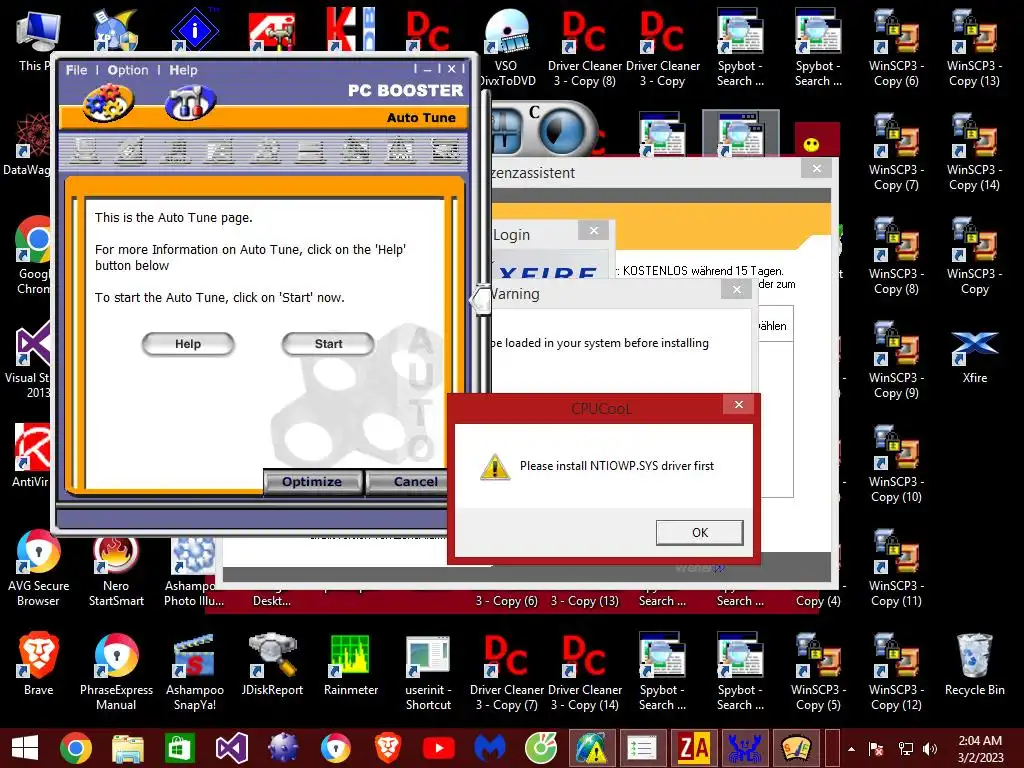Click OK in the CPUCool dialog
1024x768 pixels.
tap(699, 532)
